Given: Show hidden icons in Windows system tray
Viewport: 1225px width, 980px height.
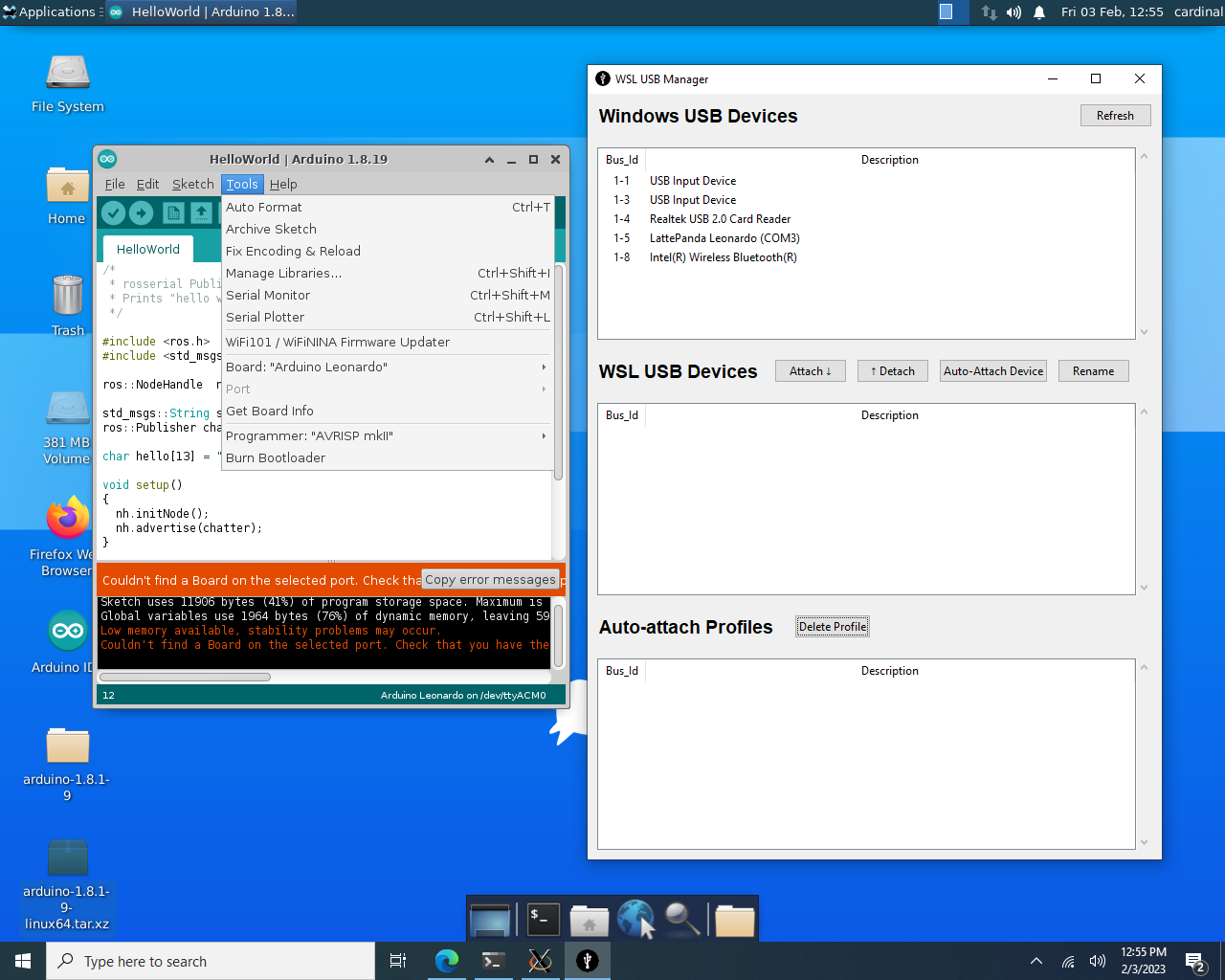Looking at the screenshot, I should 1036,961.
